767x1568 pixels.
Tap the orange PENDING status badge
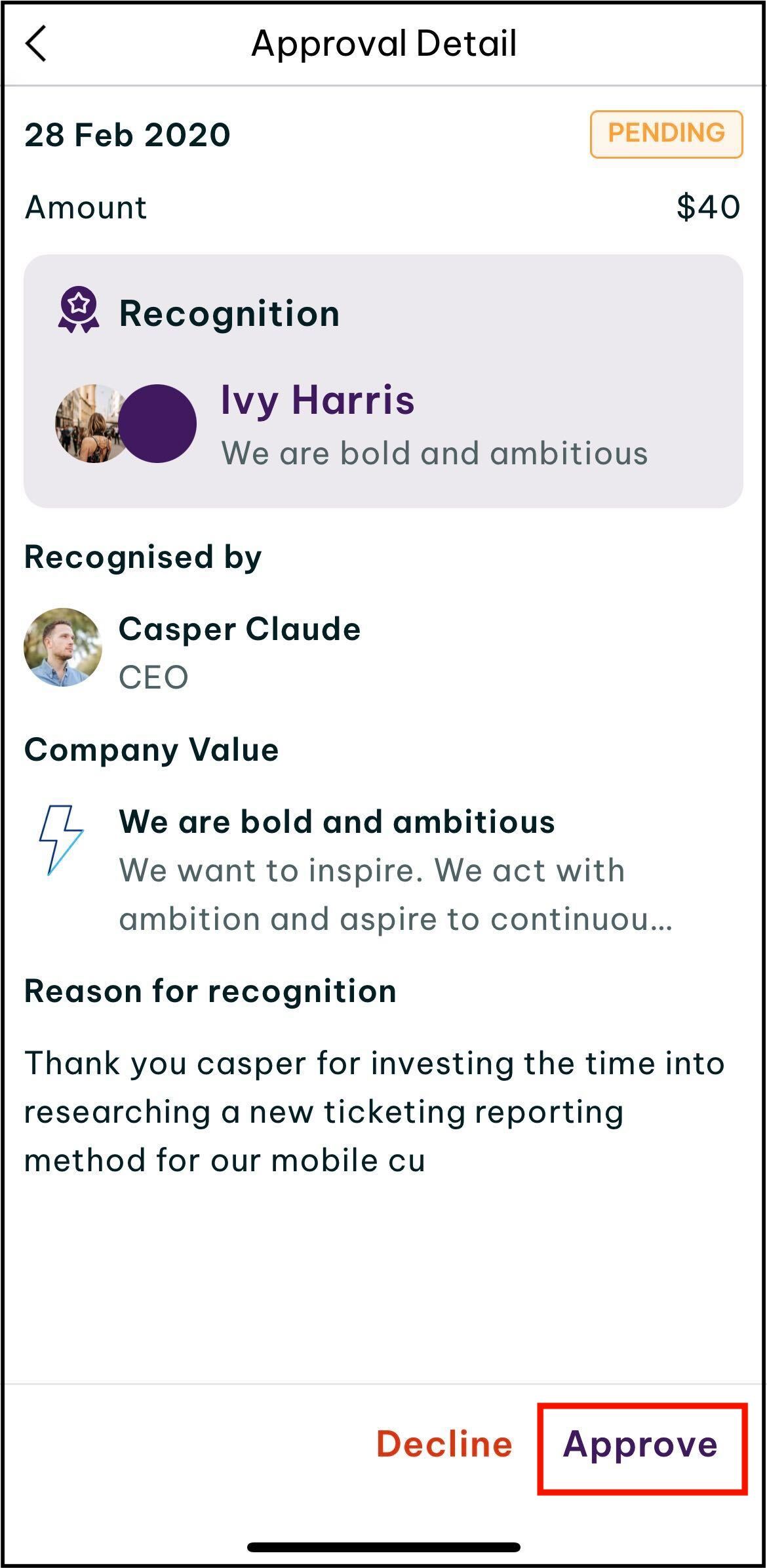[x=666, y=134]
